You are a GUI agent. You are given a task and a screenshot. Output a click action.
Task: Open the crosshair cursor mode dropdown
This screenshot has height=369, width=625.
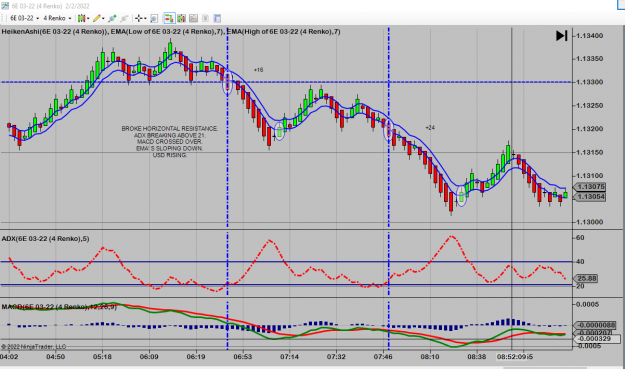click(140, 18)
